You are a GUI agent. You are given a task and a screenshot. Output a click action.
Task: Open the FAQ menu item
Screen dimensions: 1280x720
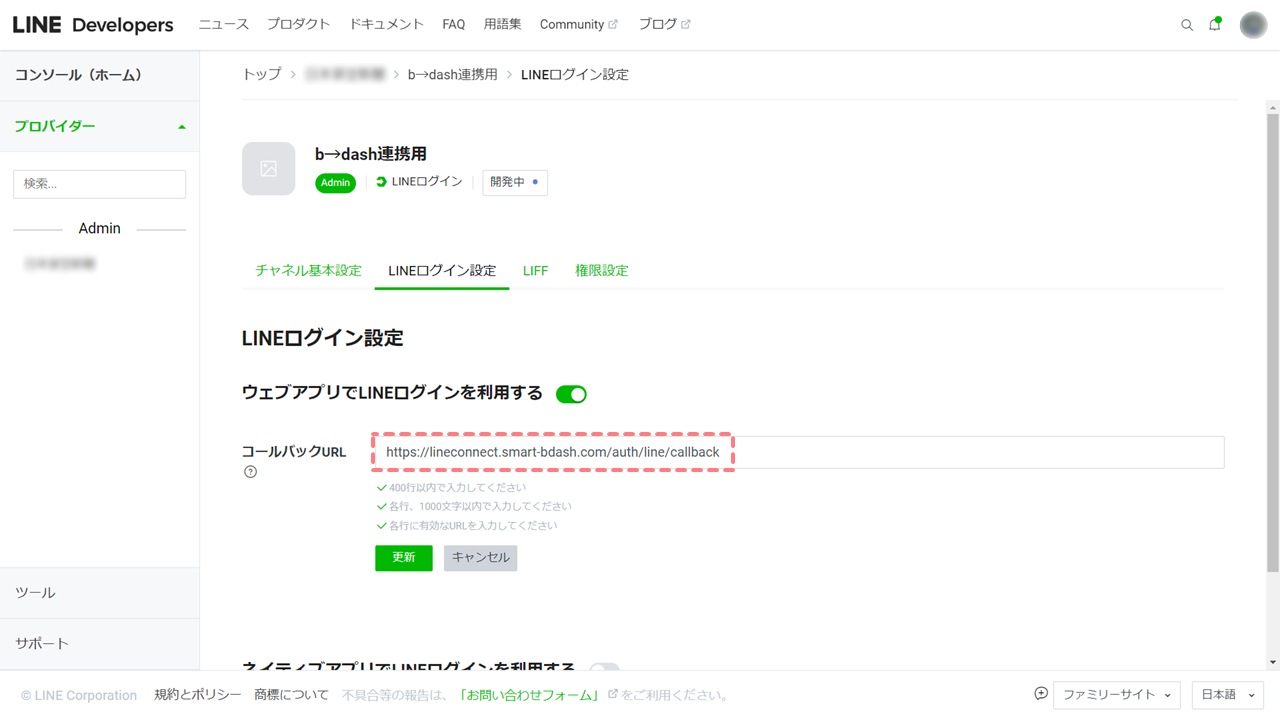coord(453,24)
